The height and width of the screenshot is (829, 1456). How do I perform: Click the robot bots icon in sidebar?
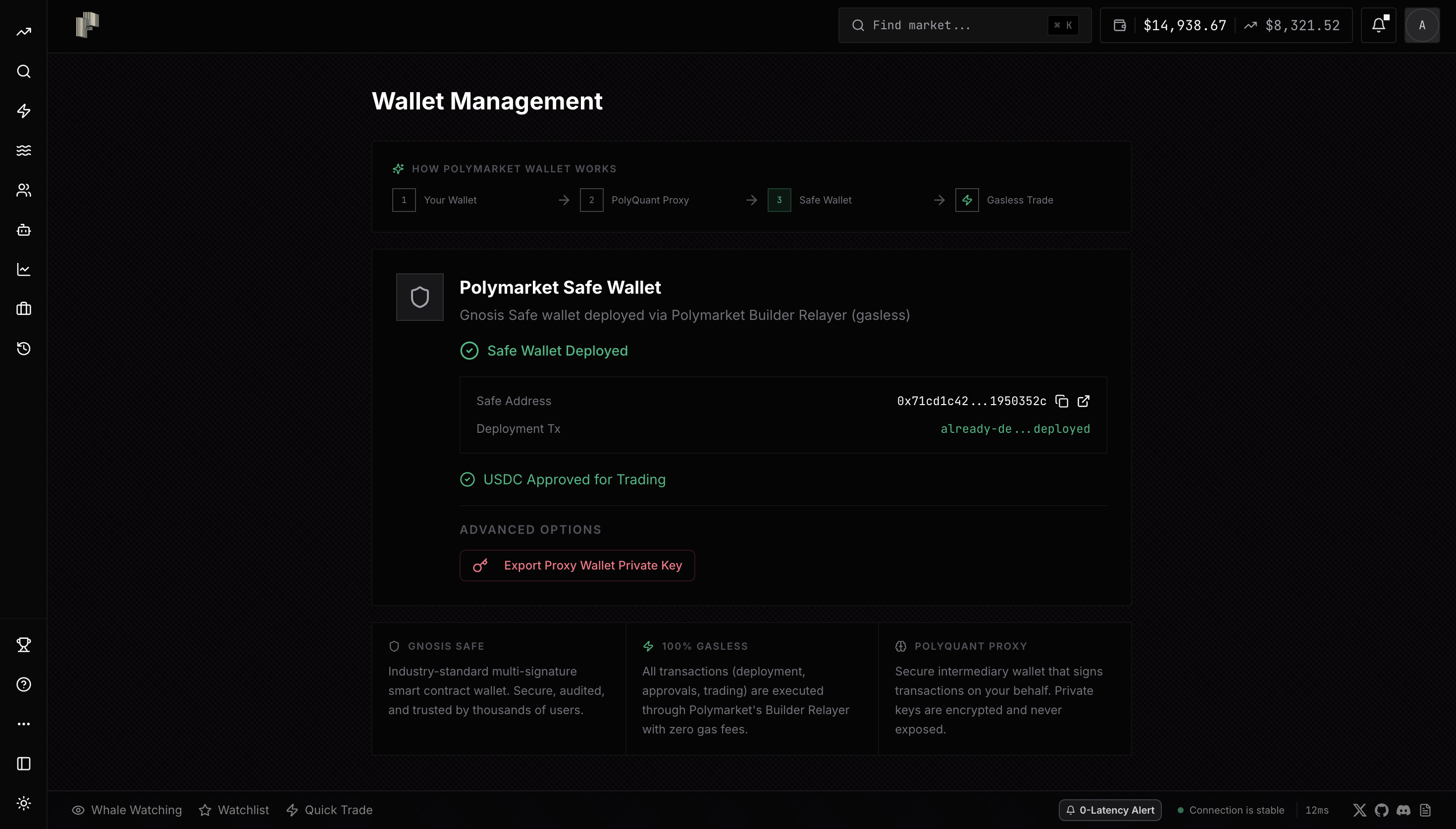[23, 230]
